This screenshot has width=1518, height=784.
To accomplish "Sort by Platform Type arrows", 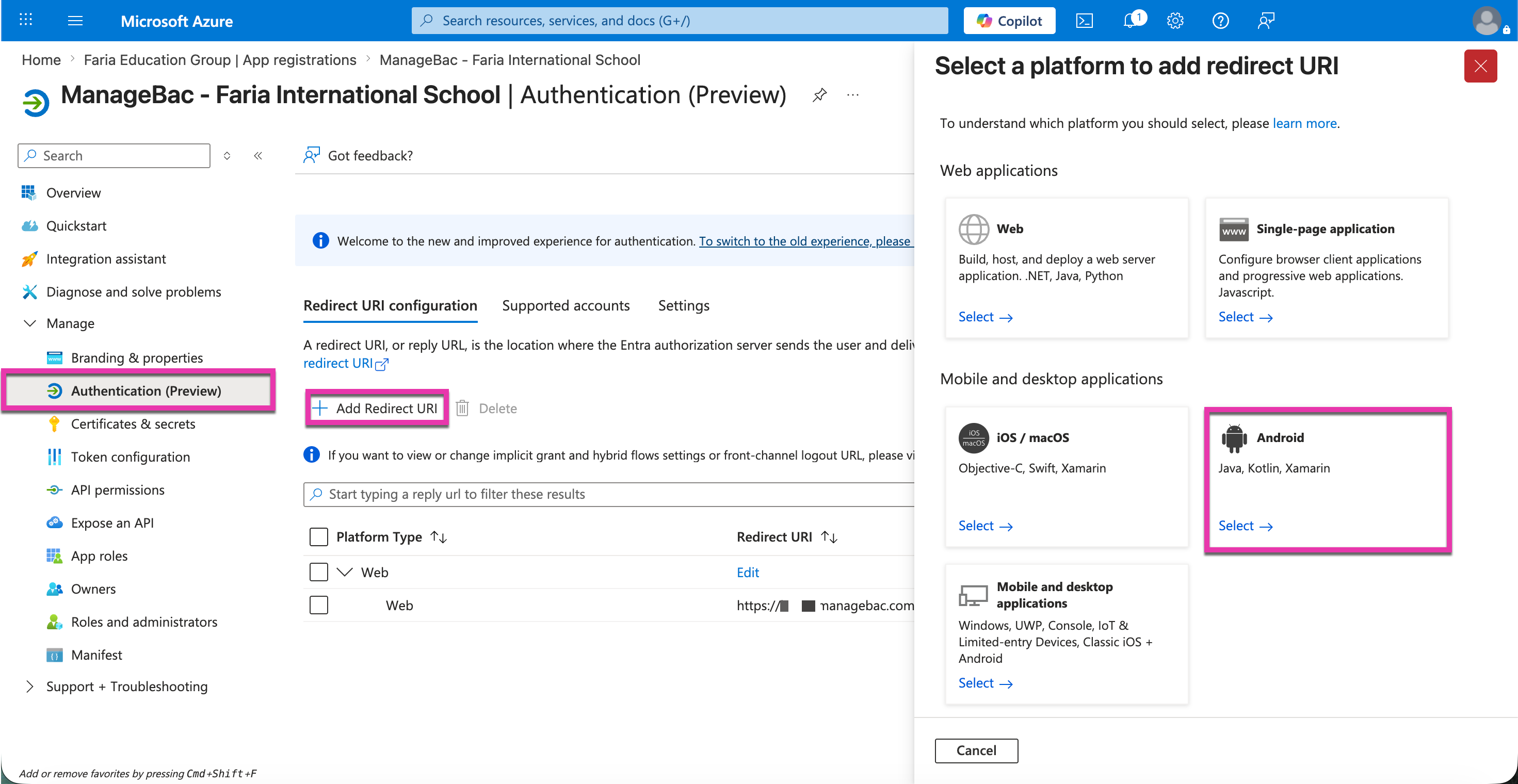I will coord(439,536).
